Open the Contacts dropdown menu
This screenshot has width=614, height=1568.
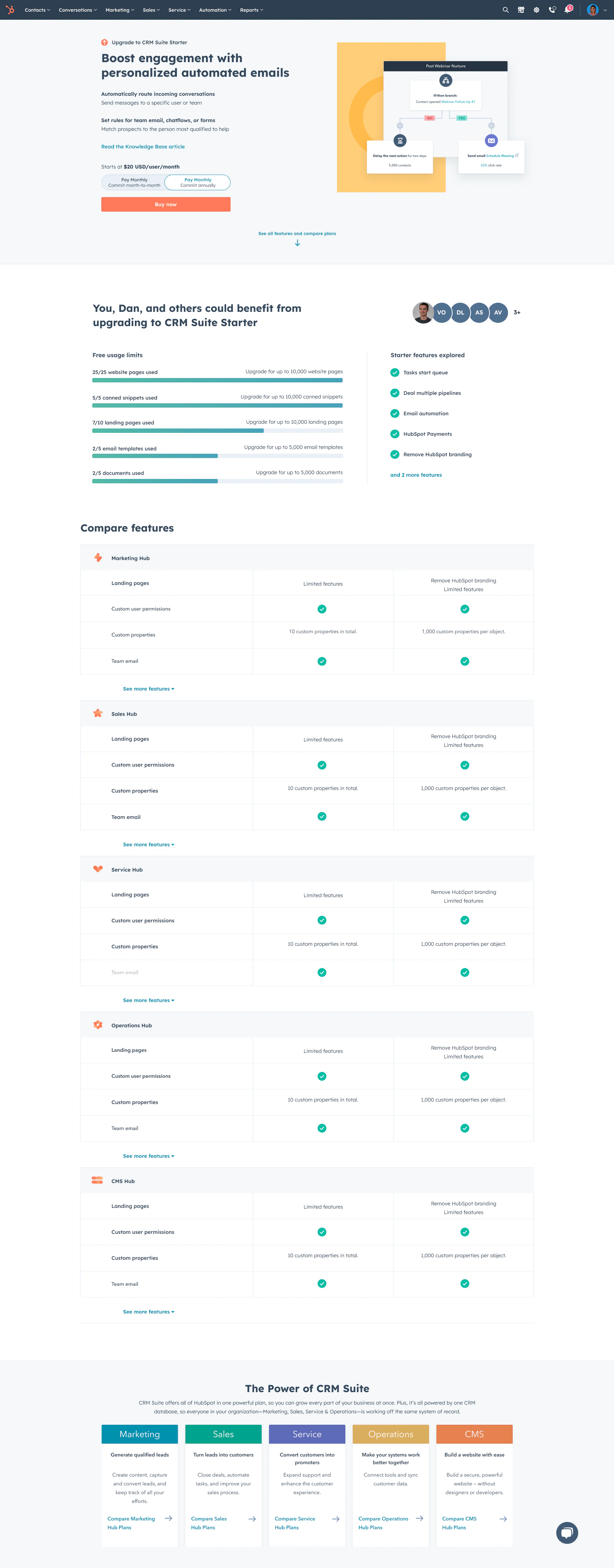(38, 10)
